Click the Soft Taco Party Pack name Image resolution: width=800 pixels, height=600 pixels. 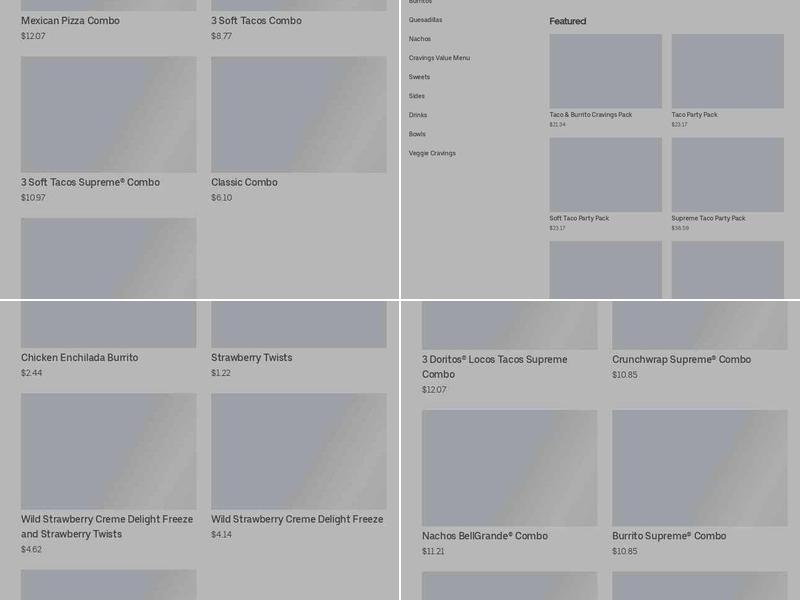pyautogui.click(x=579, y=218)
